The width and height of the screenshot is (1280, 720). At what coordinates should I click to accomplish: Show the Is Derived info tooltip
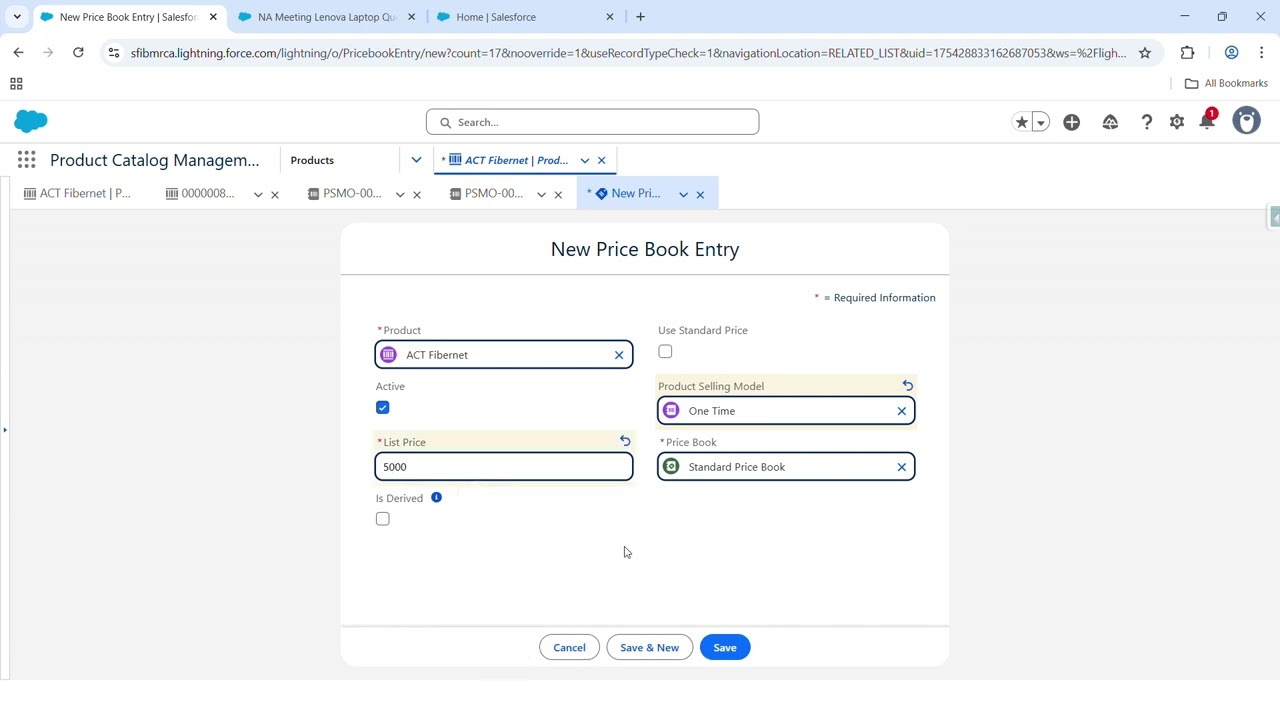pos(436,497)
